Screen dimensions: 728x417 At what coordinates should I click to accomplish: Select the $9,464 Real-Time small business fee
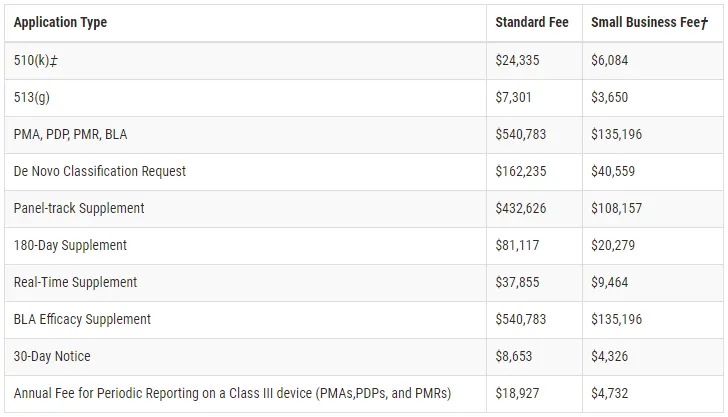pyautogui.click(x=610, y=282)
